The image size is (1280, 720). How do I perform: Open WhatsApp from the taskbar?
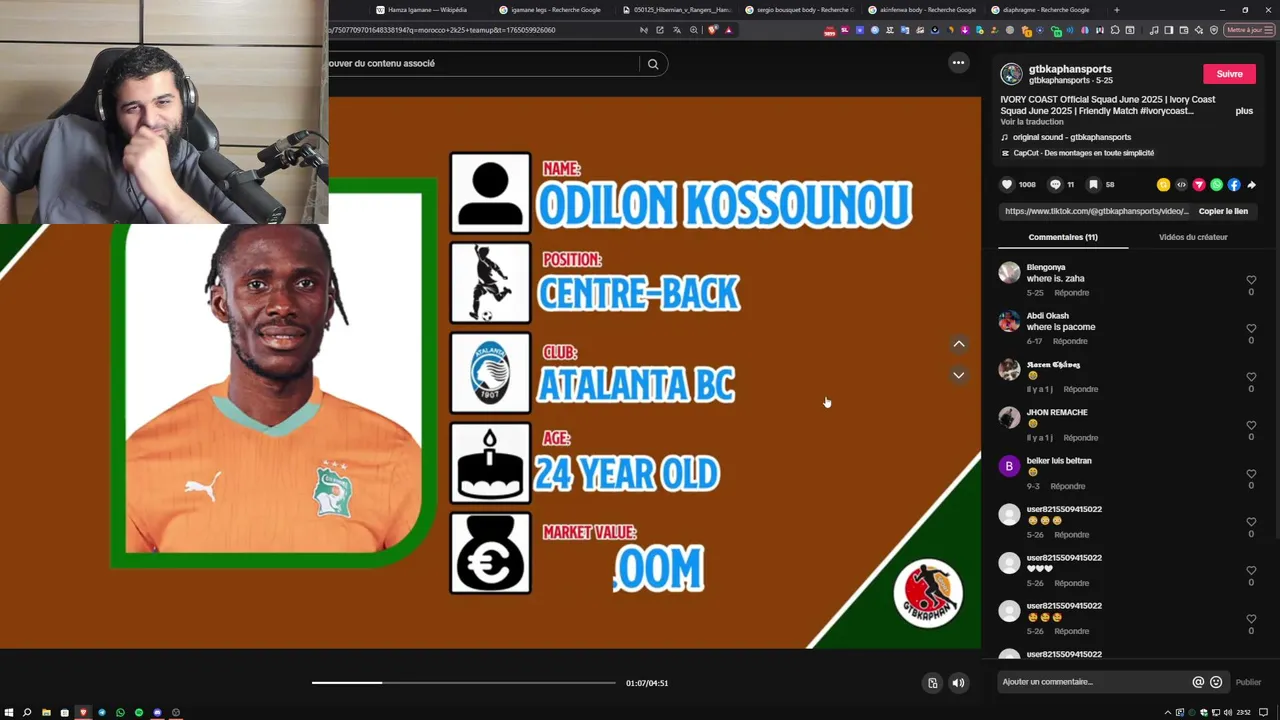click(x=120, y=712)
